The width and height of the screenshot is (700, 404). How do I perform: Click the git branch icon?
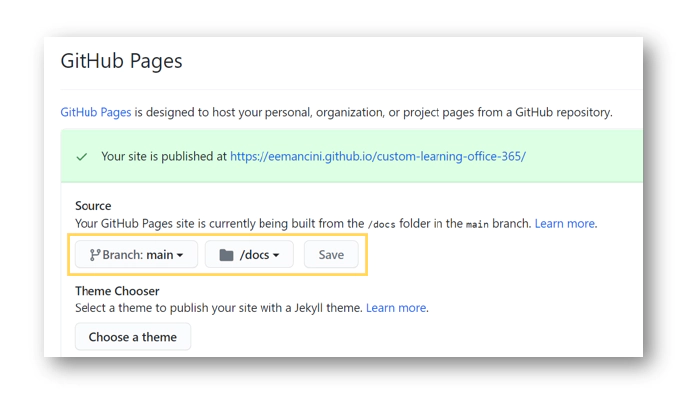[x=94, y=255]
